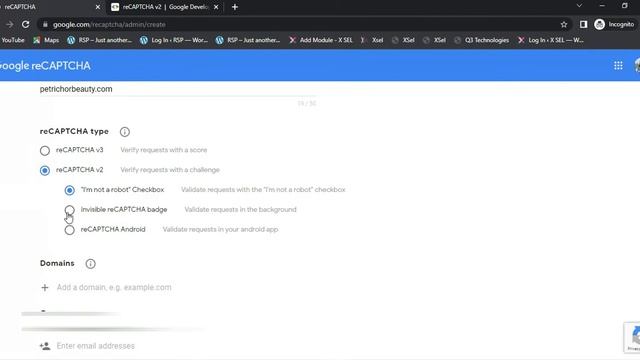Close the reCAPTCHA v2 Google Developers tab

pyautogui.click(x=216, y=7)
